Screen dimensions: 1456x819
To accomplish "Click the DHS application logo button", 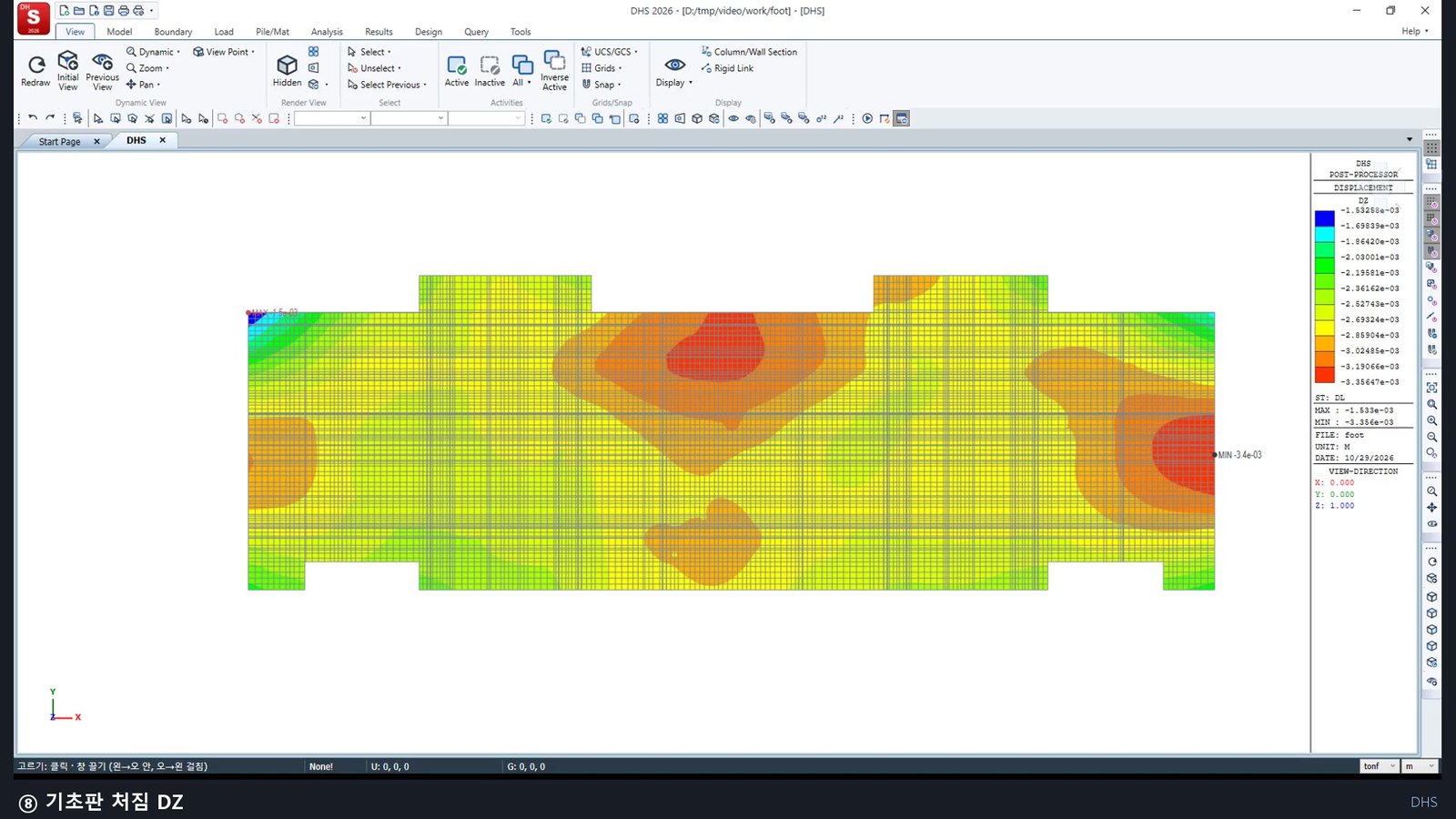I will [34, 18].
